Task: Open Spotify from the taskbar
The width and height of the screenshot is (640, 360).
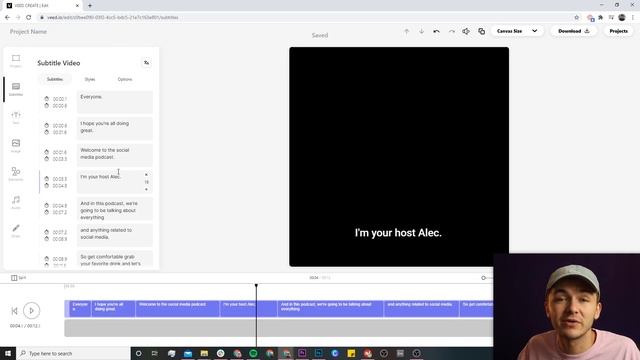Action: pos(253,353)
